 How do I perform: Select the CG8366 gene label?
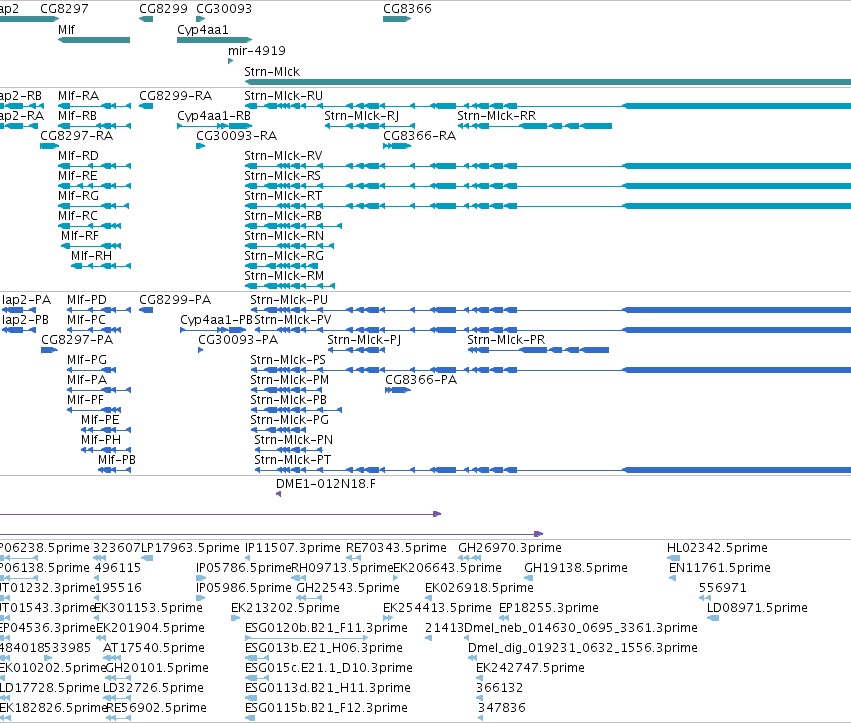point(407,9)
